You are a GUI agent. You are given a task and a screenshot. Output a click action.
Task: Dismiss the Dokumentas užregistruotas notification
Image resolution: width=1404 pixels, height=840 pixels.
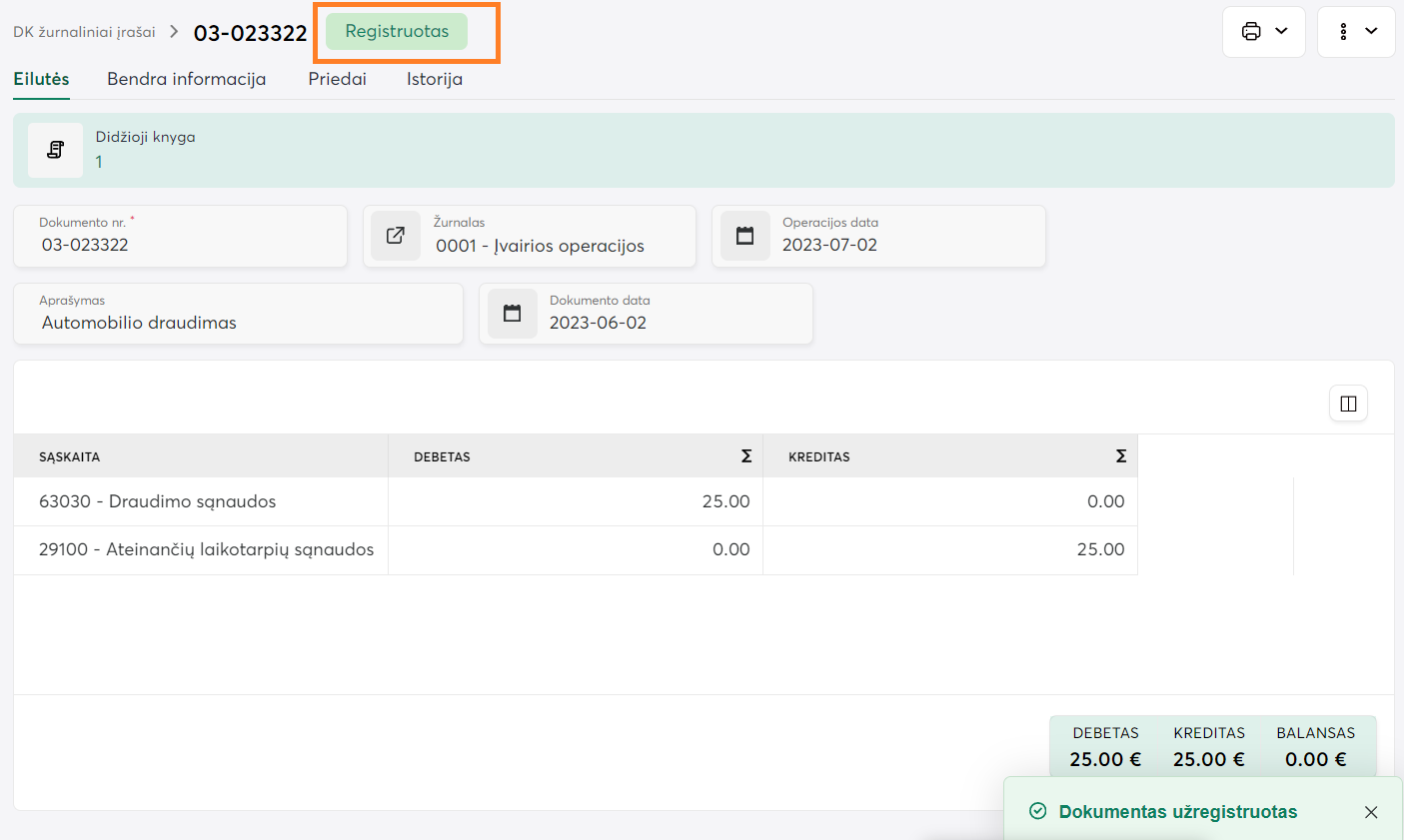[1371, 812]
